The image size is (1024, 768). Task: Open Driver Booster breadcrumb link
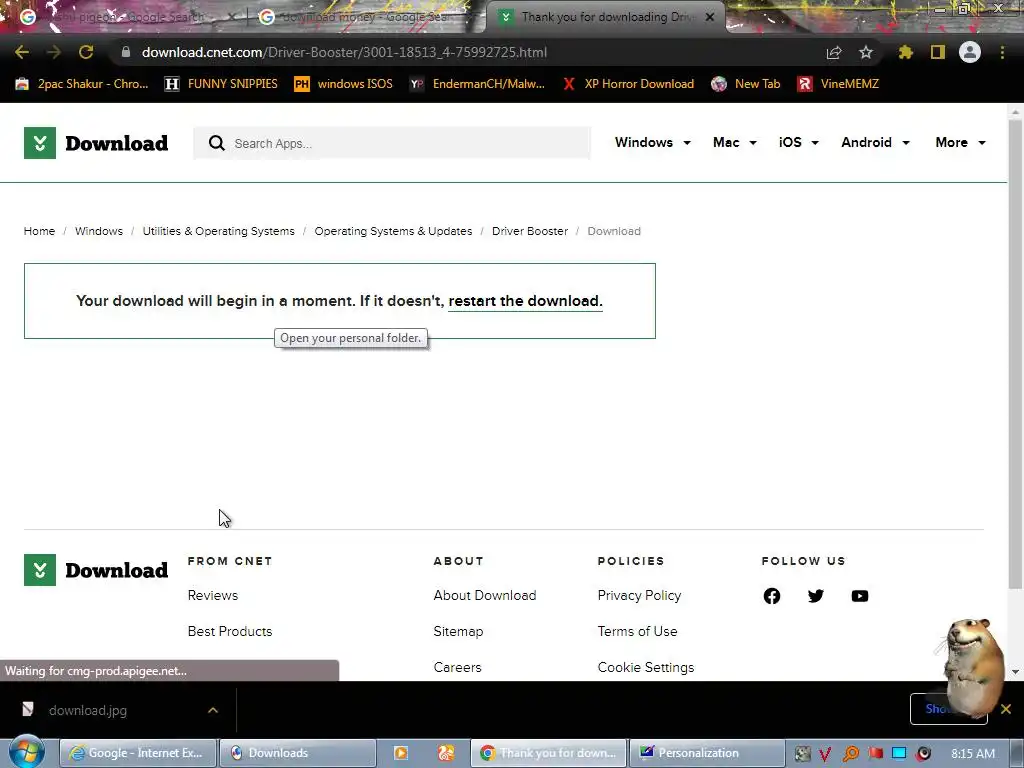(530, 231)
